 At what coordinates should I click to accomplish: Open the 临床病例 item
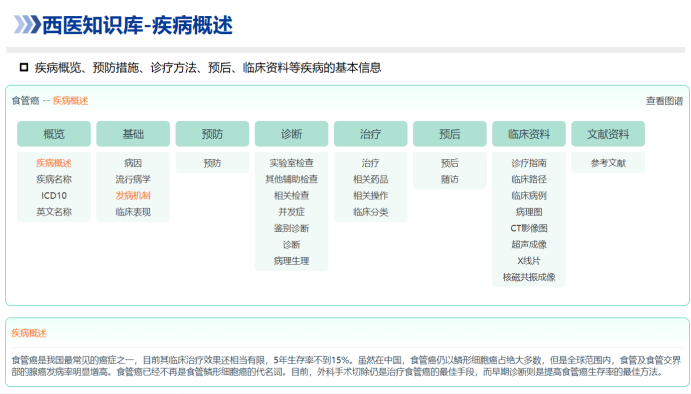coord(529,196)
